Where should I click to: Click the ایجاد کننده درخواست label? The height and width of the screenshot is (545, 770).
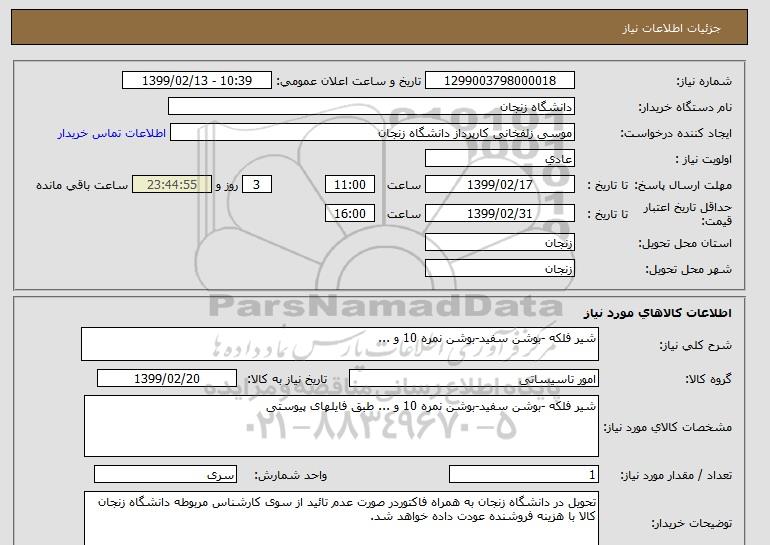click(676, 134)
